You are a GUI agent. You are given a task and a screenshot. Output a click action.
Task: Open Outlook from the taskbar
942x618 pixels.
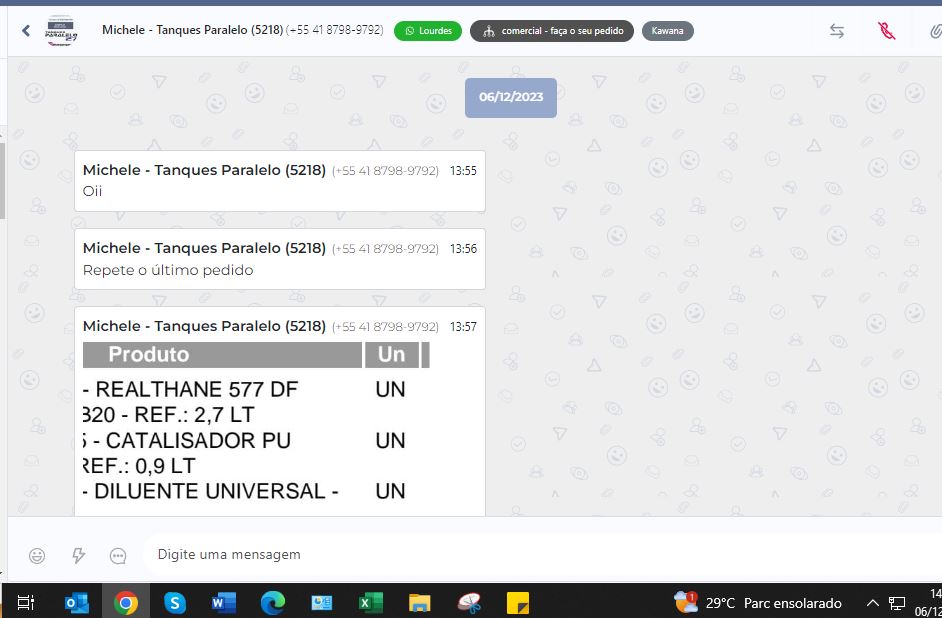(76, 603)
